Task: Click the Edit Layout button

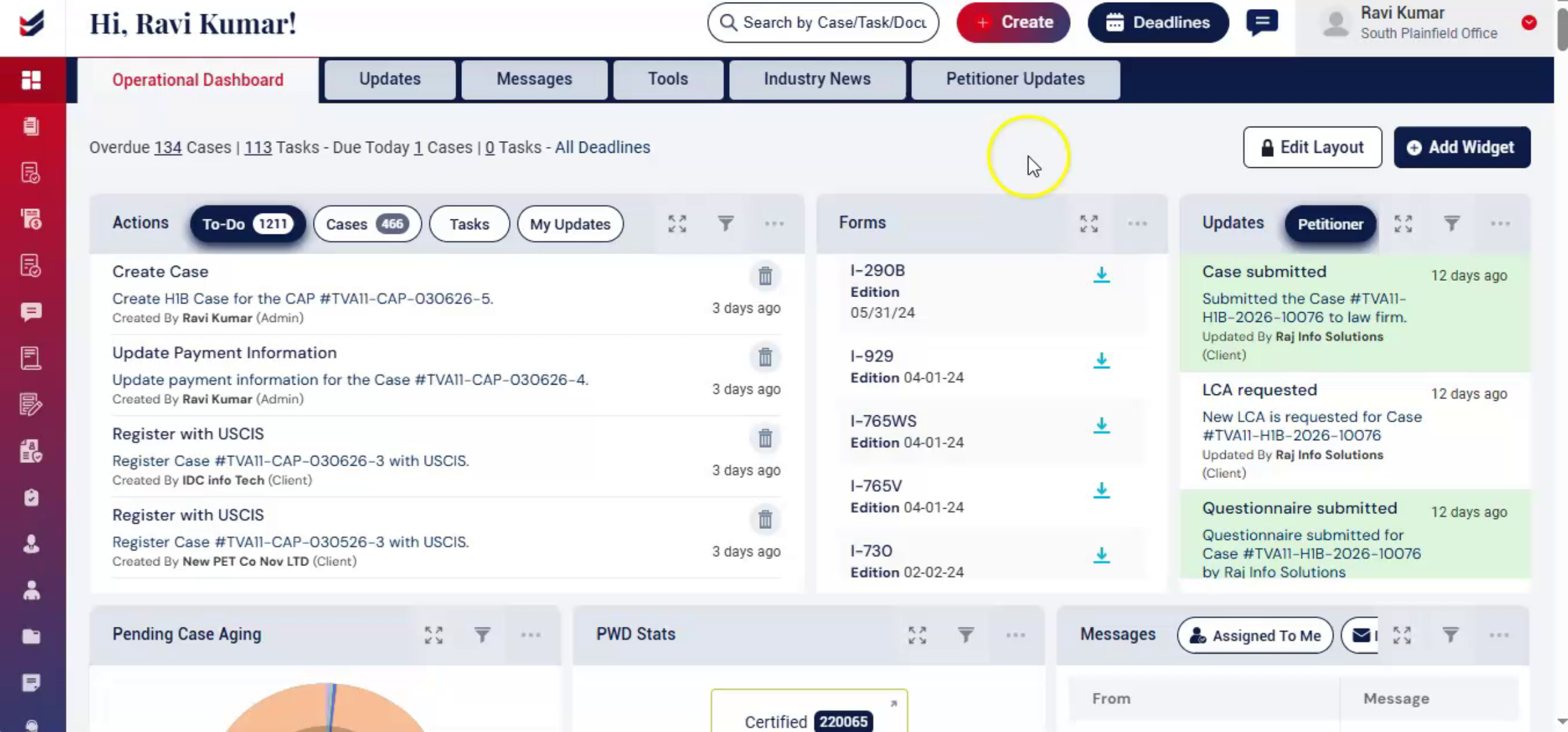Action: click(x=1312, y=147)
